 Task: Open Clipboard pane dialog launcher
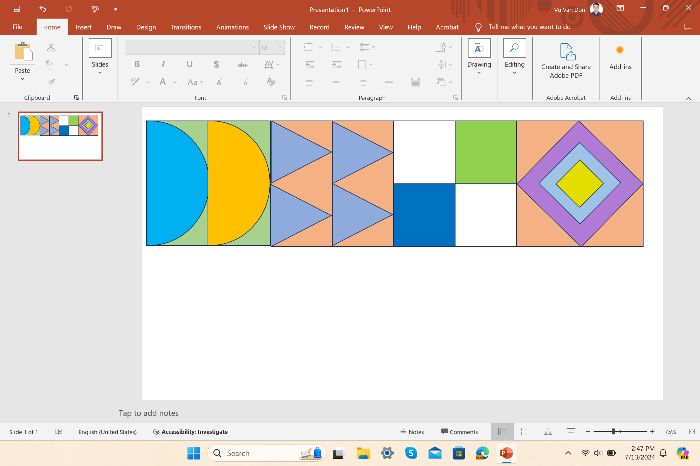76,97
